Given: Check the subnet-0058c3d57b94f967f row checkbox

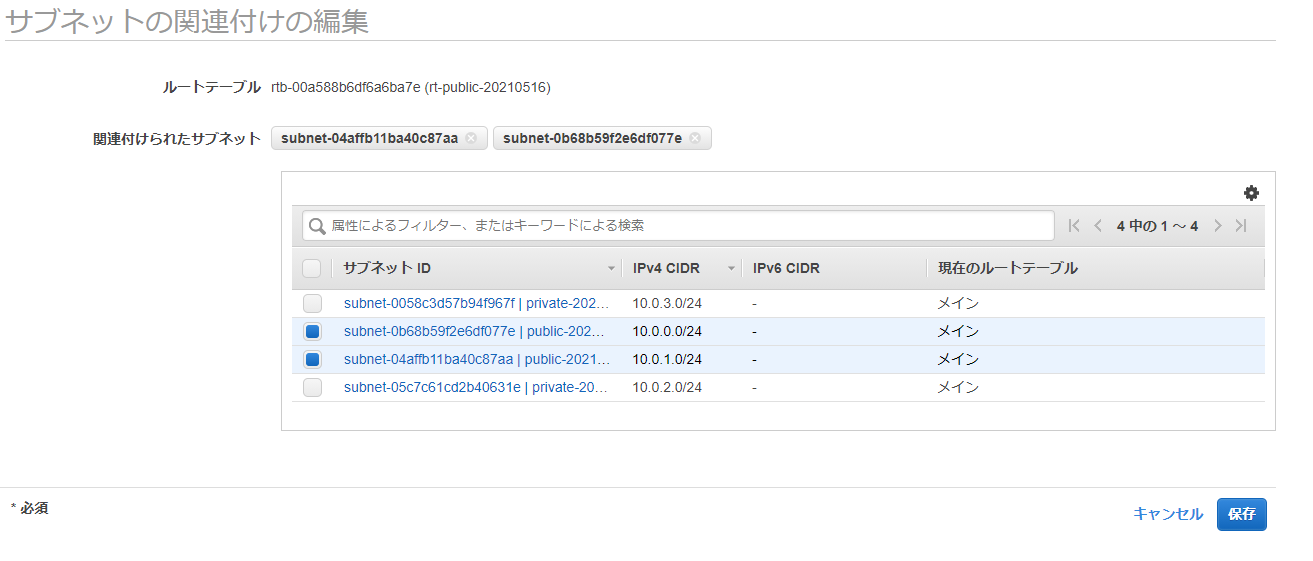Looking at the screenshot, I should coord(313,303).
